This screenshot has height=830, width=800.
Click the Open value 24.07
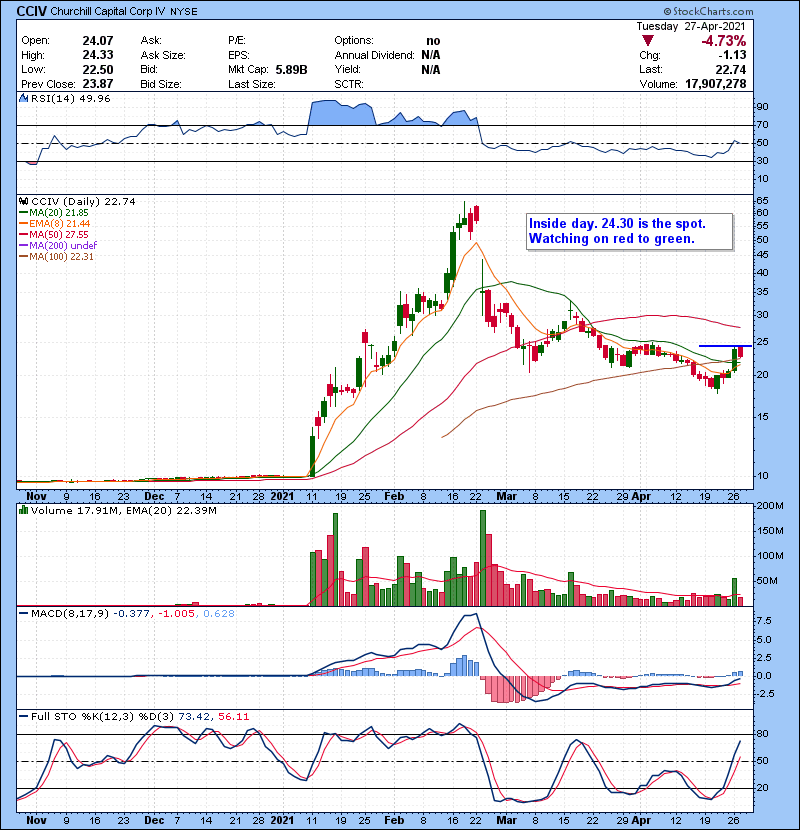(98, 41)
